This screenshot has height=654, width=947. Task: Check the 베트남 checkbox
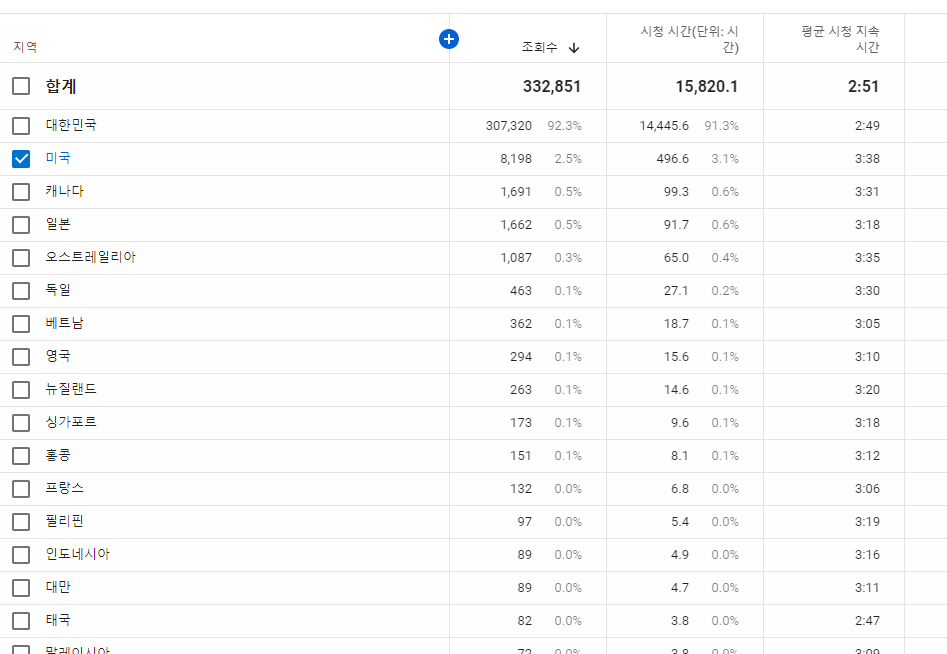pos(21,324)
